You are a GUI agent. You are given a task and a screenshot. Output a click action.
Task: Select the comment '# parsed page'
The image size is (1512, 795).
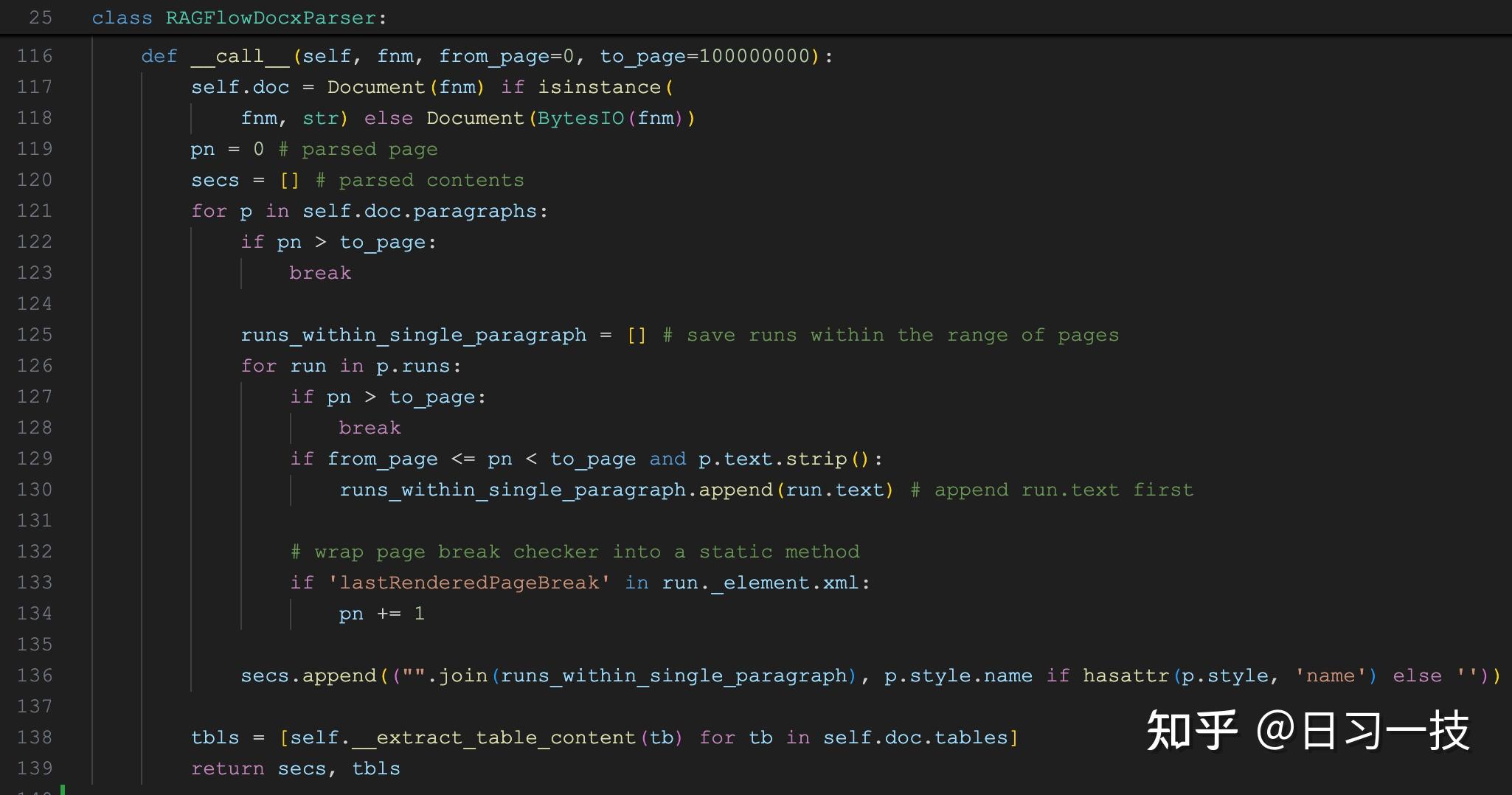point(357,148)
